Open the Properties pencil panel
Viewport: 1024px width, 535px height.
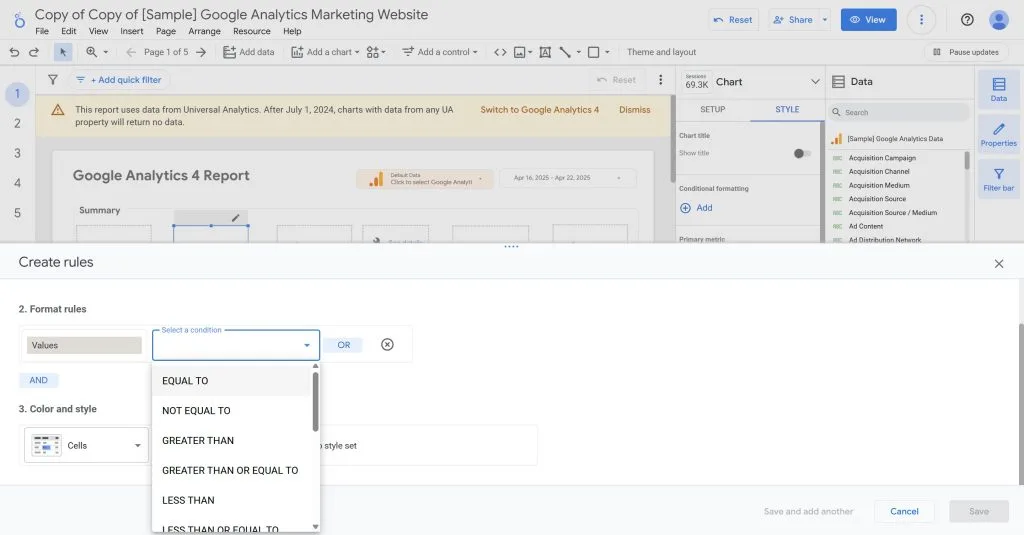(999, 135)
